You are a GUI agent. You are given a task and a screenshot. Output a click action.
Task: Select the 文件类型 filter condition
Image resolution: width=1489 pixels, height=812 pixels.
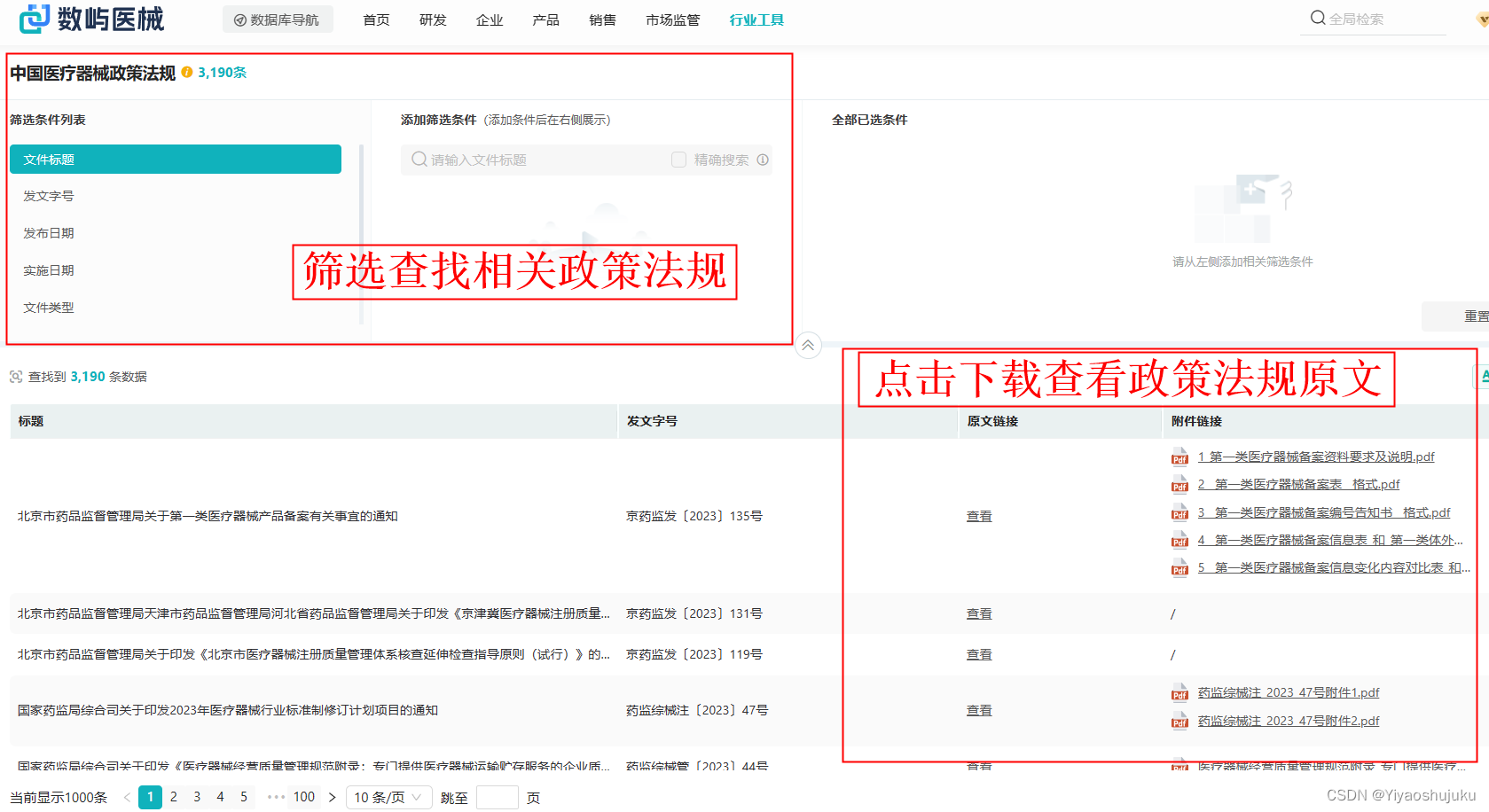[x=49, y=308]
